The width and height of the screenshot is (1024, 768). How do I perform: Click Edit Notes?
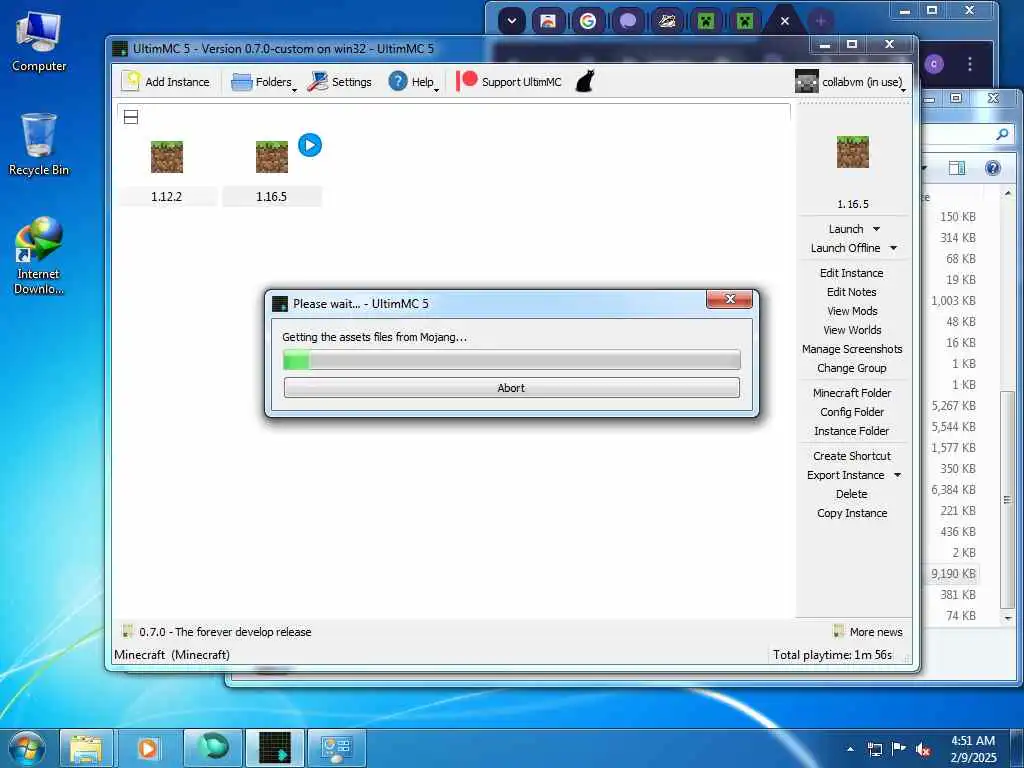(x=852, y=292)
